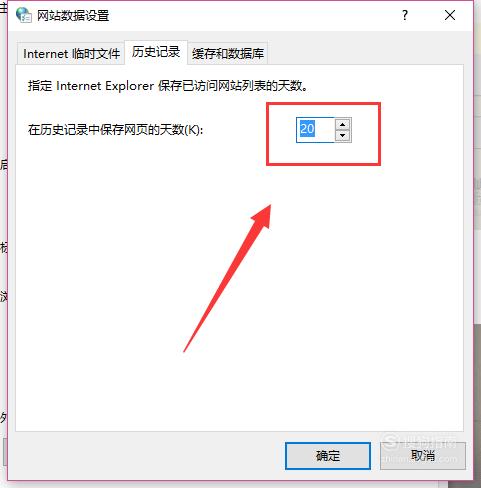Image resolution: width=481 pixels, height=488 pixels.
Task: Open help with the question mark button
Action: tap(405, 15)
